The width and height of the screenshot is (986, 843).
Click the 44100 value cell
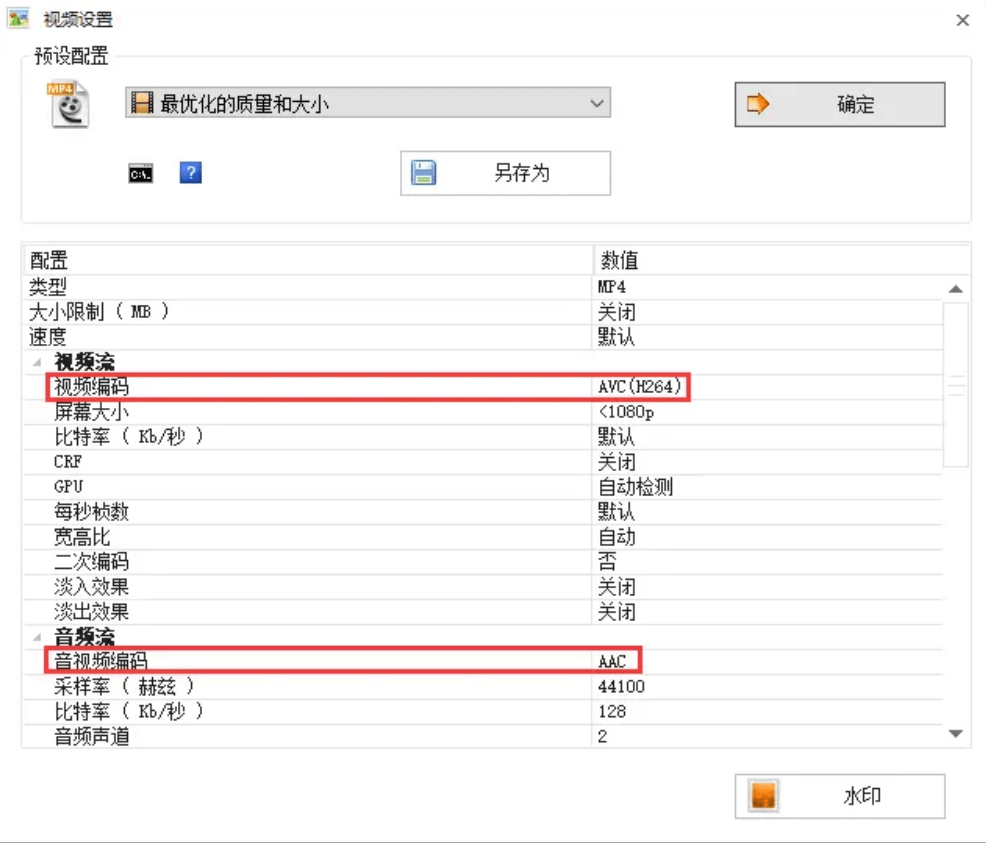pos(767,686)
